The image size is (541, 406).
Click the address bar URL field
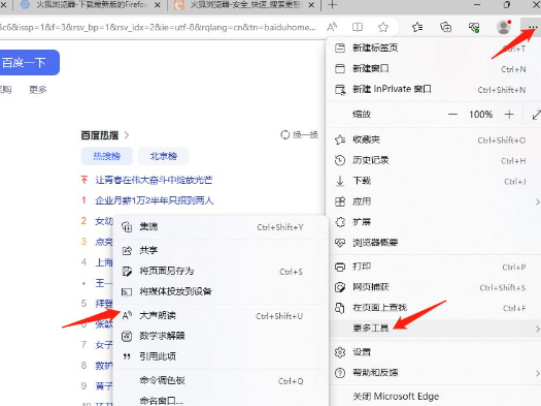pos(158,27)
